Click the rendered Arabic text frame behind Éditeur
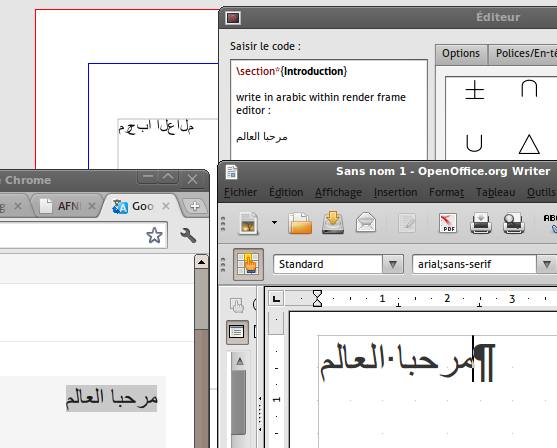The image size is (557, 448). tap(156, 127)
